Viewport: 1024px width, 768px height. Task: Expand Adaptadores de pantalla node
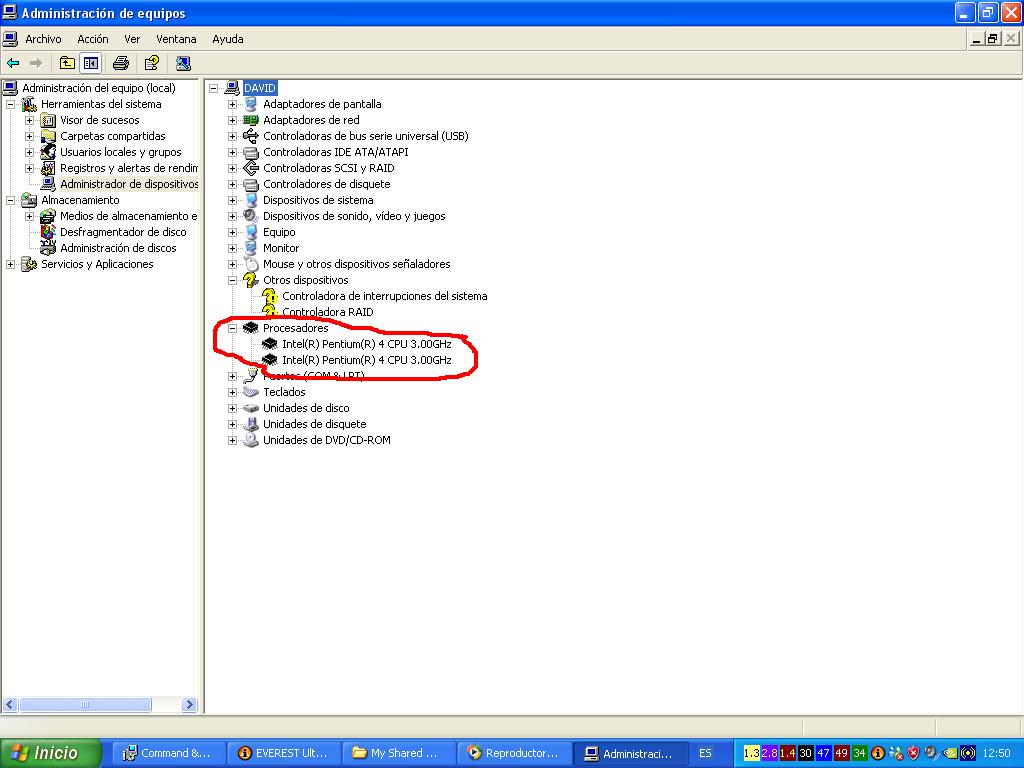(x=232, y=104)
